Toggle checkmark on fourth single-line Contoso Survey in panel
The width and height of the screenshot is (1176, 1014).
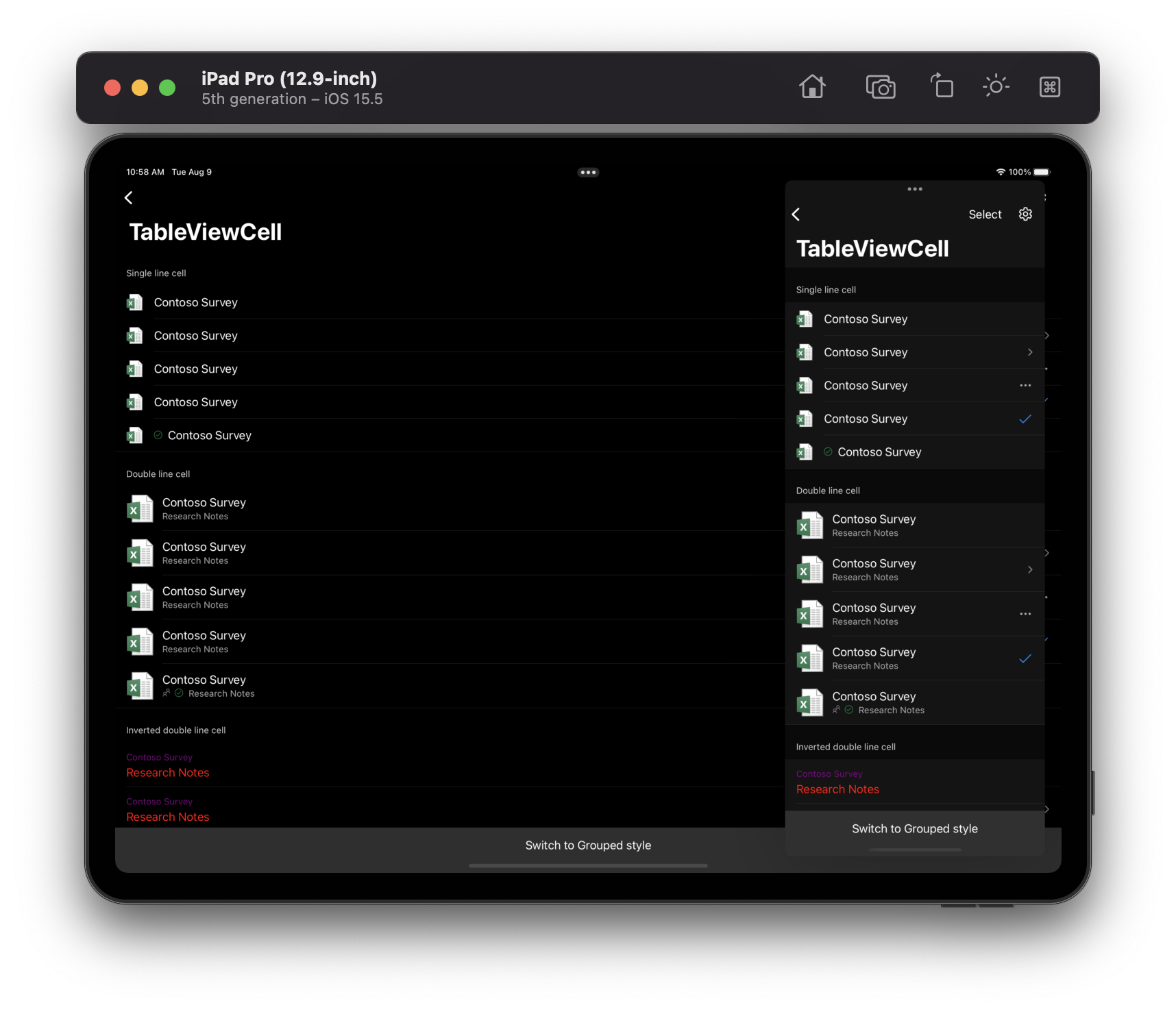point(1025,419)
